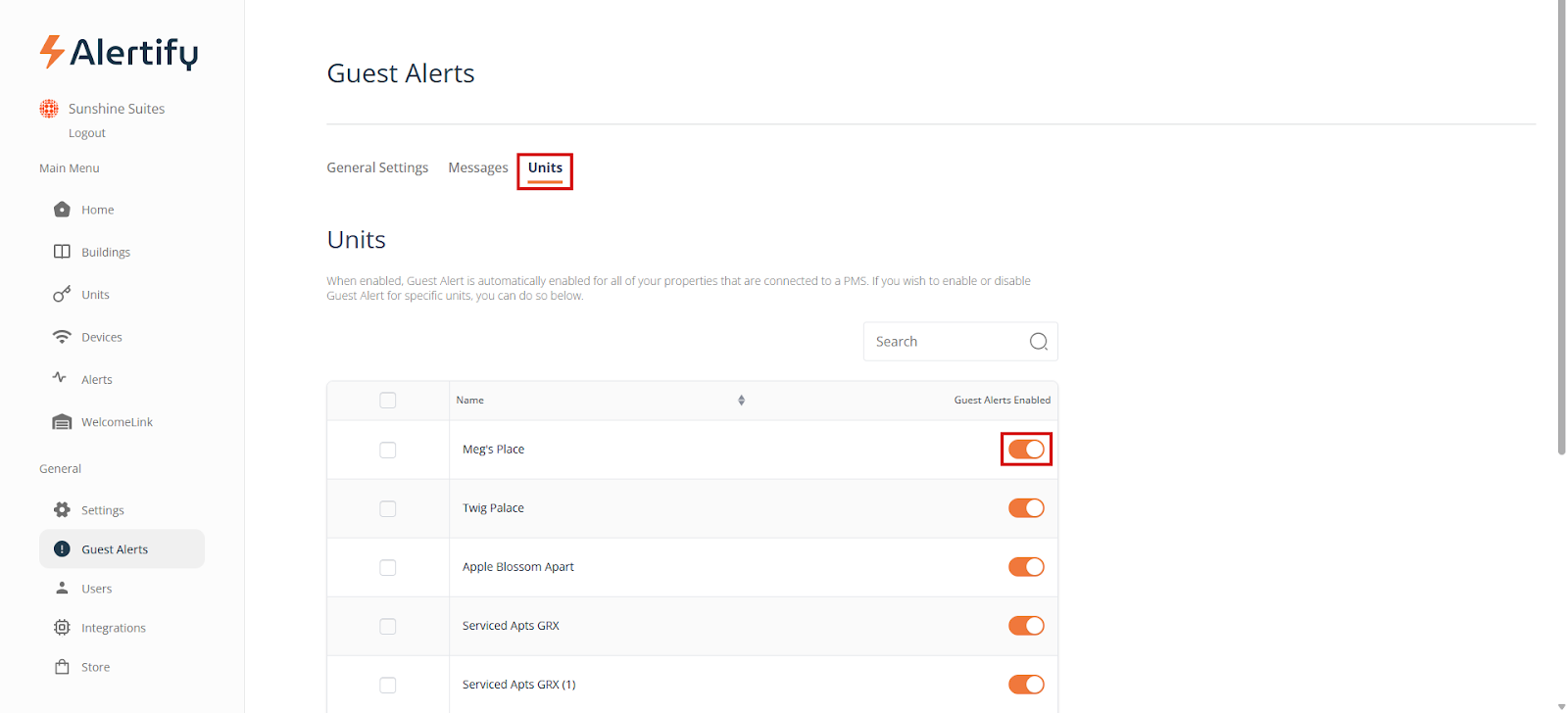Click the Alerts pulse icon
The width and height of the screenshot is (1568, 713).
tap(60, 378)
